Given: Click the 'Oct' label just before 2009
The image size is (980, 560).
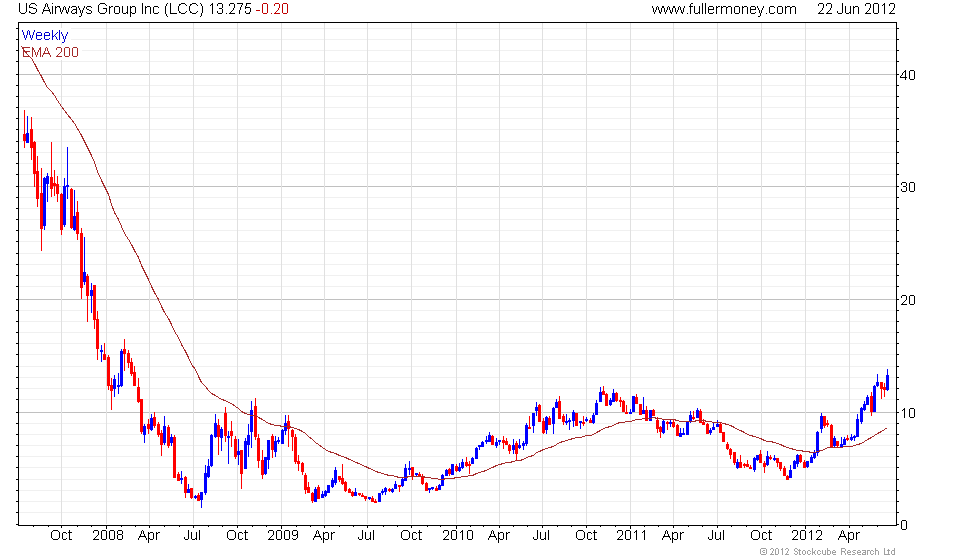Looking at the screenshot, I should click(237, 536).
